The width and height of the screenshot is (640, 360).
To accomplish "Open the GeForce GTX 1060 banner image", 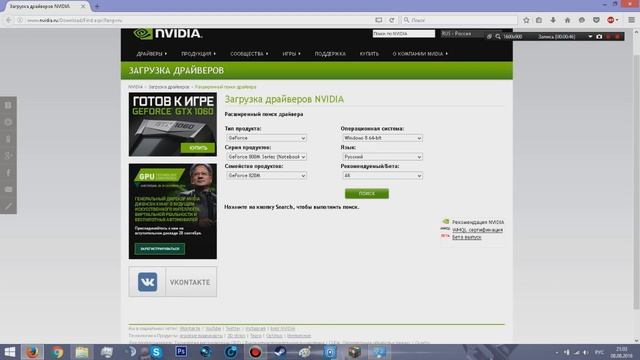I will point(173,124).
